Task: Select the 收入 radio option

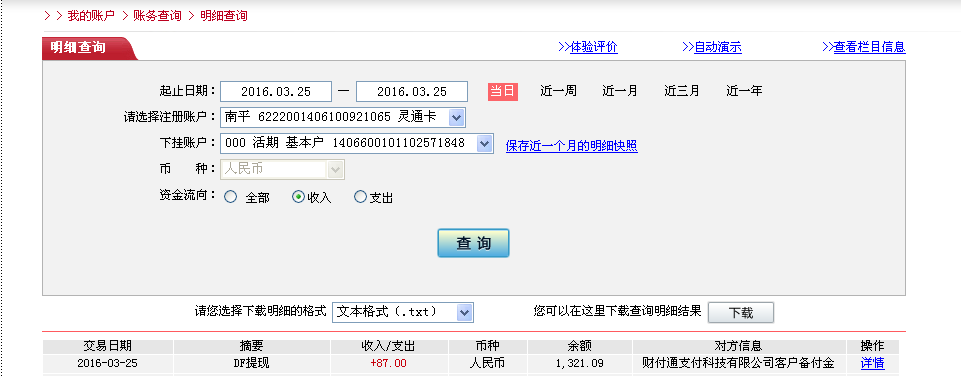Action: pyautogui.click(x=298, y=197)
